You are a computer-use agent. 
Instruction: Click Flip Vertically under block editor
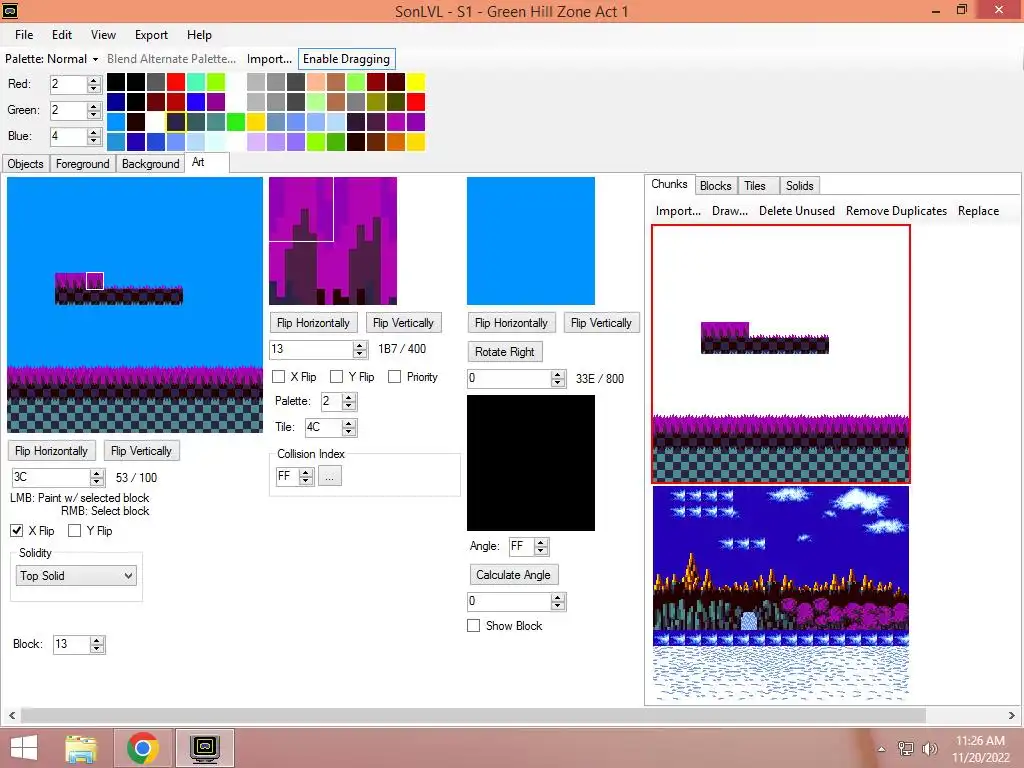coord(403,323)
